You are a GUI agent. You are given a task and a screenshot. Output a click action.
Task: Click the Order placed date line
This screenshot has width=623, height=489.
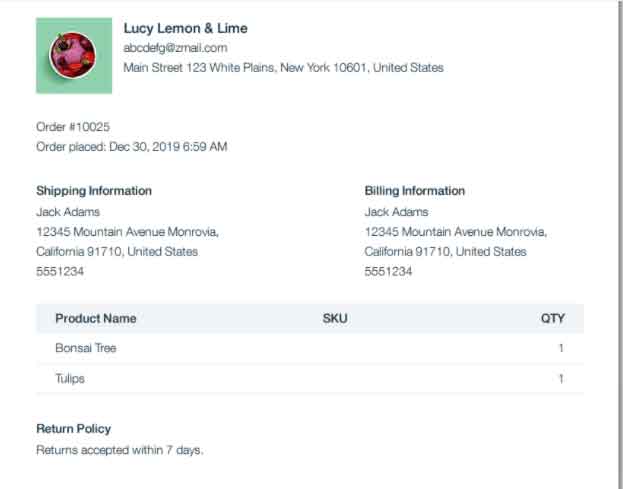click(x=132, y=147)
